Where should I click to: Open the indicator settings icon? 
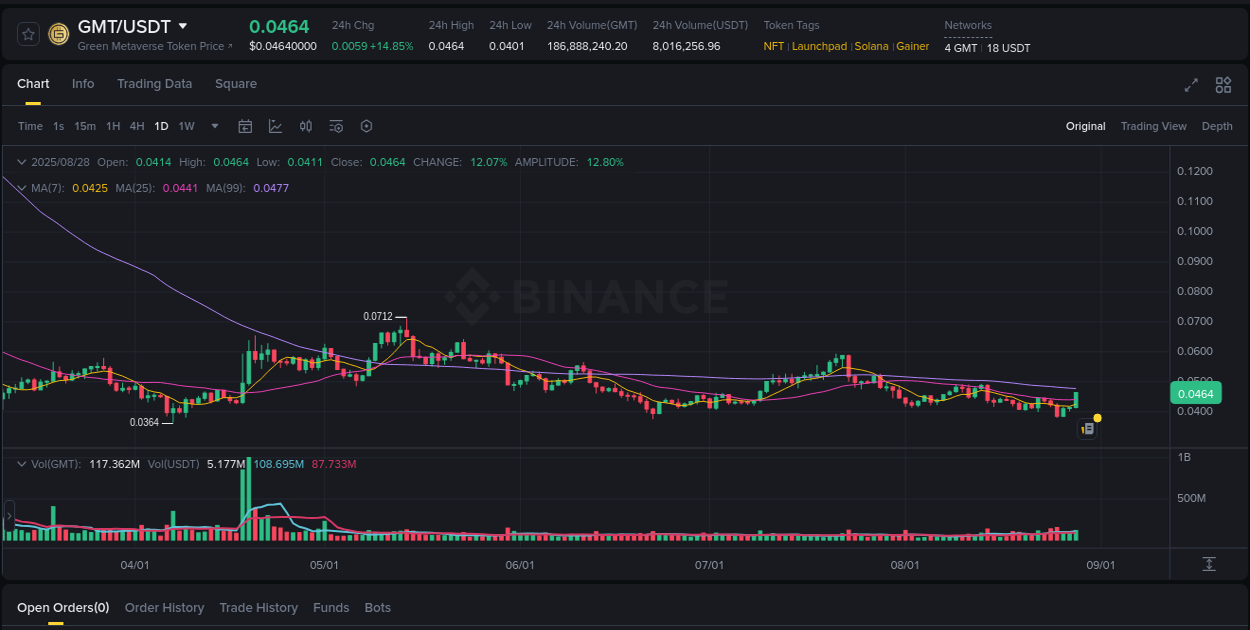tap(336, 126)
